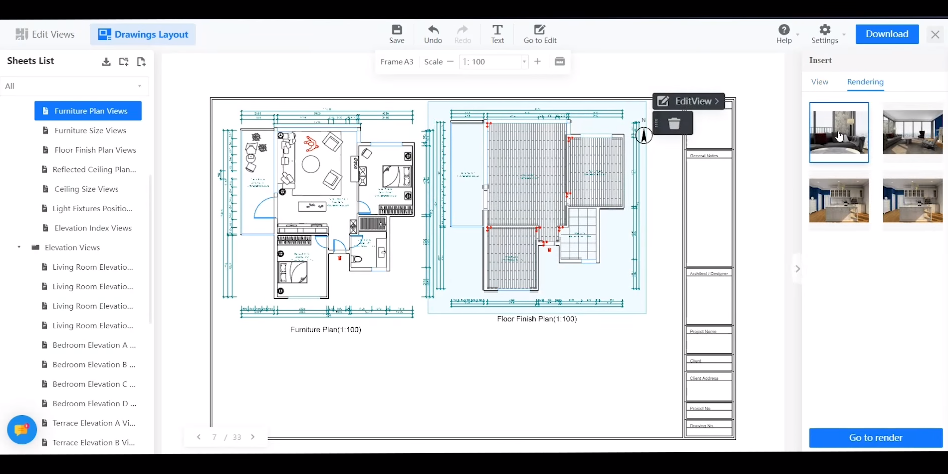
Task: Switch to the View tab in Insert panel
Action: tap(819, 82)
